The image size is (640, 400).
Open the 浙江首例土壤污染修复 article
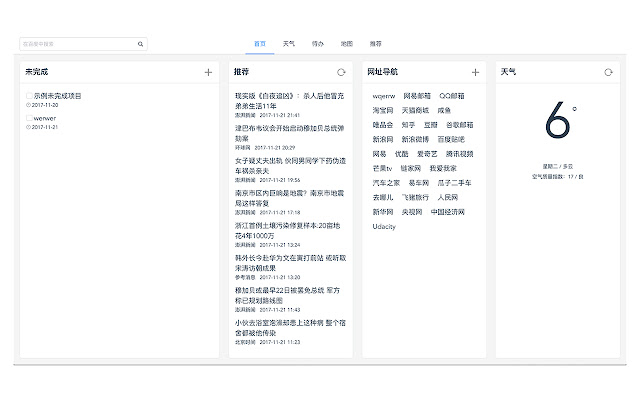287,231
